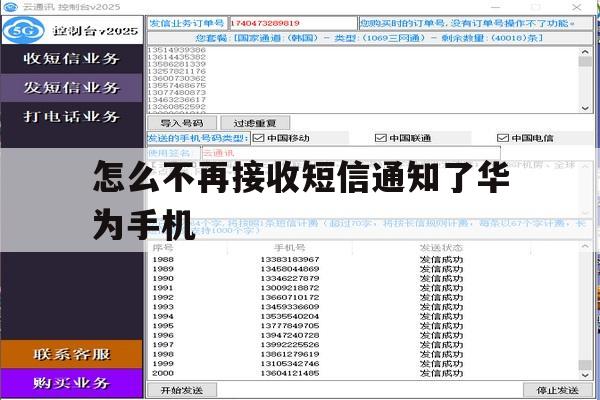Click the order number input field
This screenshot has width=600, height=400.
point(293,23)
